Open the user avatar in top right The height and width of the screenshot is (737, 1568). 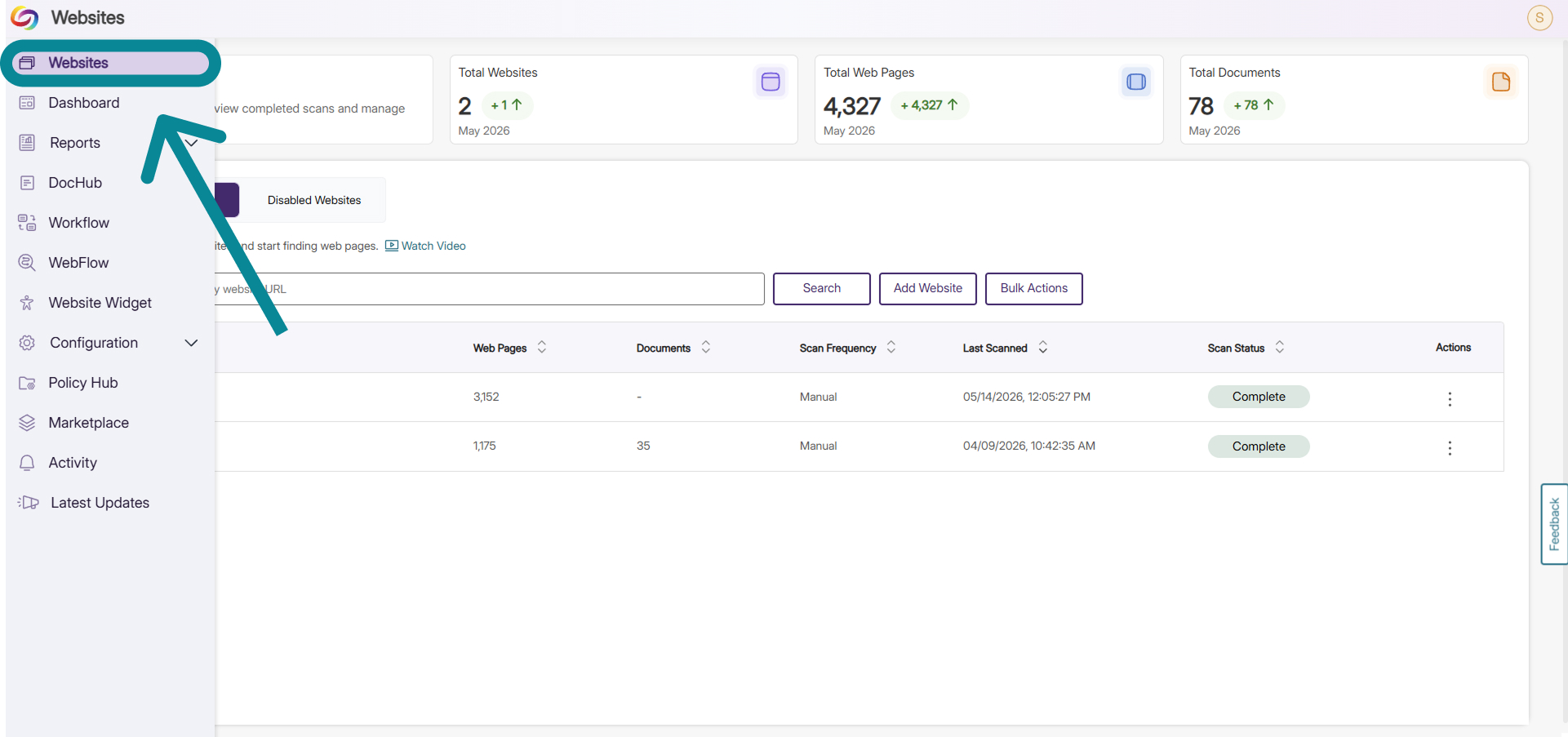click(1539, 17)
